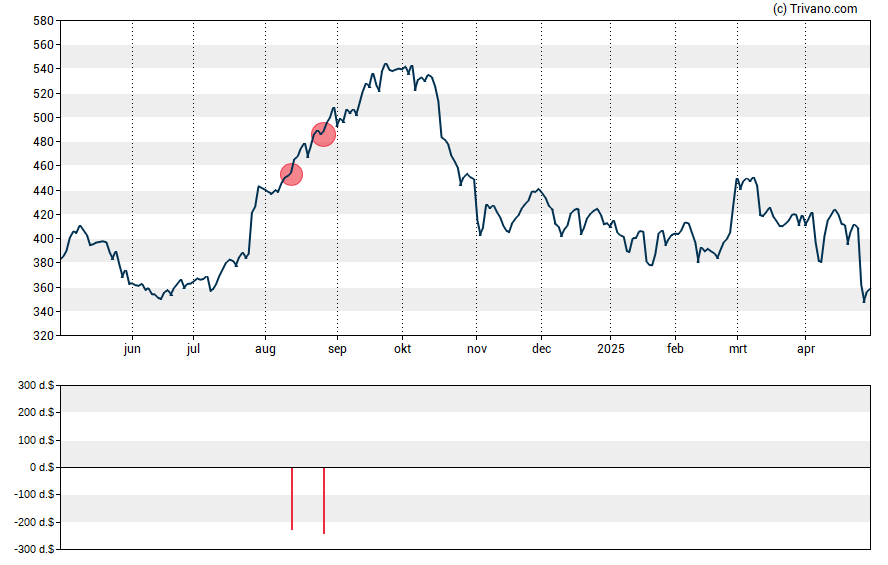Click the 'jul' month label
This screenshot has width=888, height=565.
(193, 349)
